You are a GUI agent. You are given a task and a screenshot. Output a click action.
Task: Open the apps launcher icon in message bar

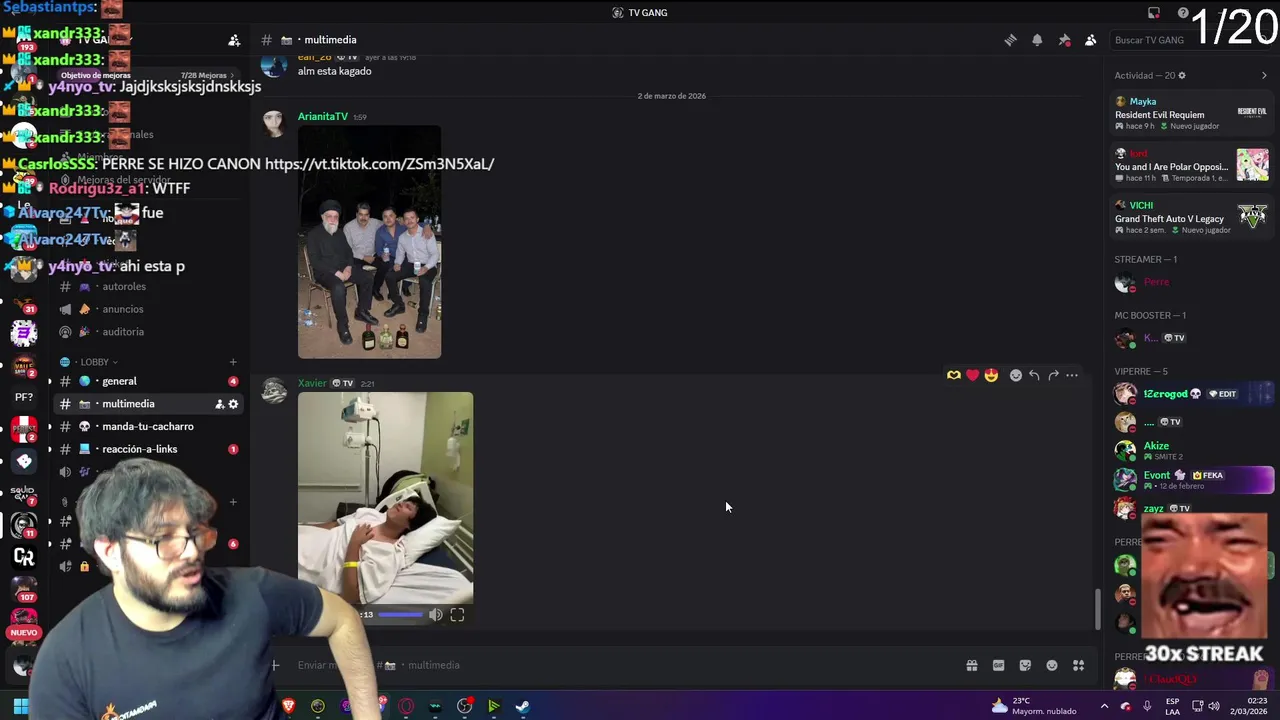point(1078,665)
